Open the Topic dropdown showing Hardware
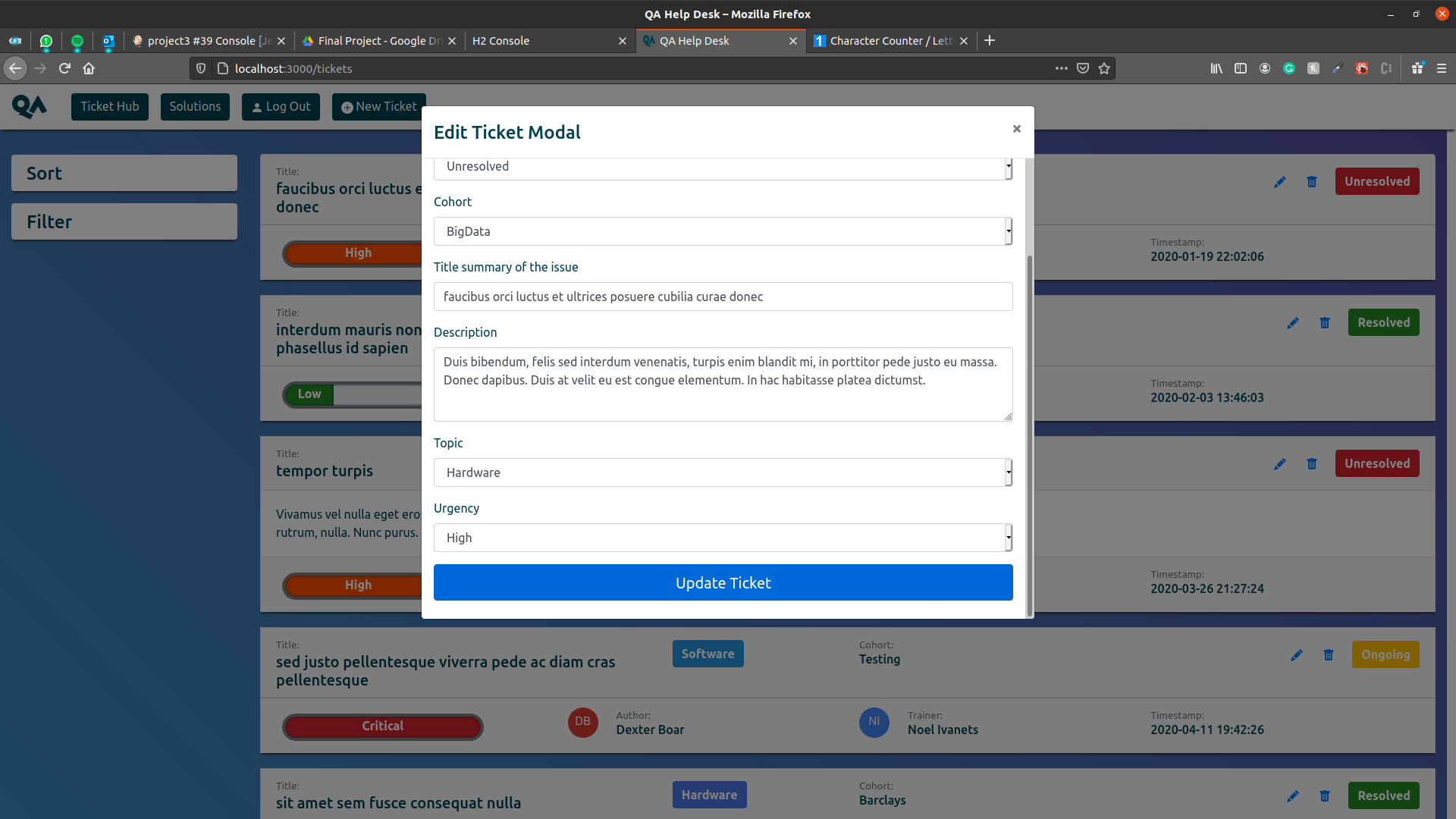Image resolution: width=1456 pixels, height=819 pixels. point(723,472)
